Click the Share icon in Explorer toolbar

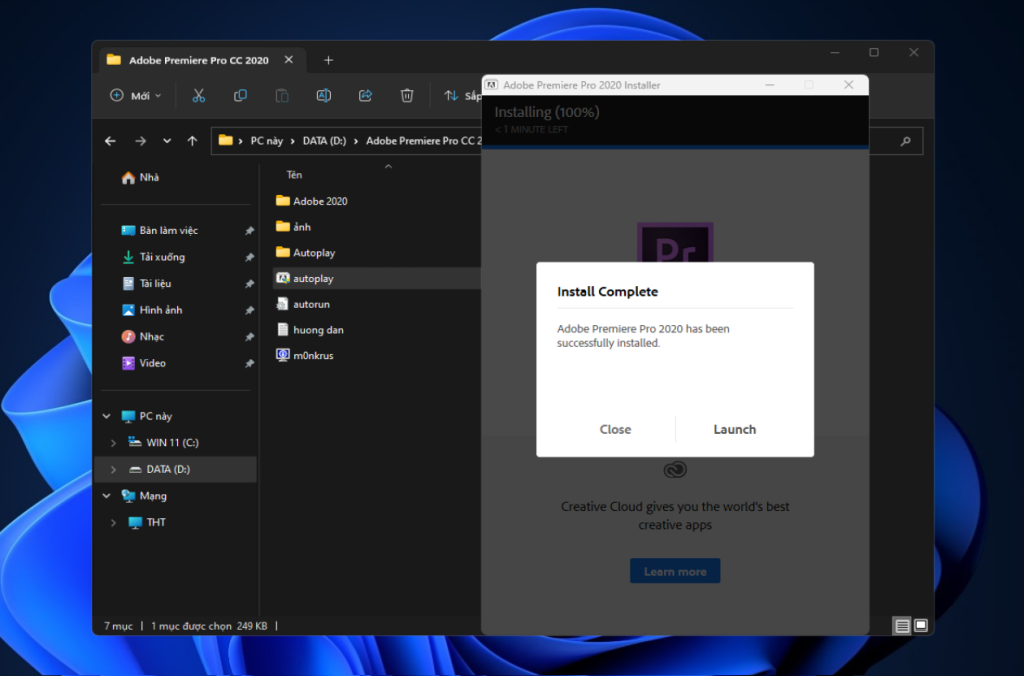(365, 95)
